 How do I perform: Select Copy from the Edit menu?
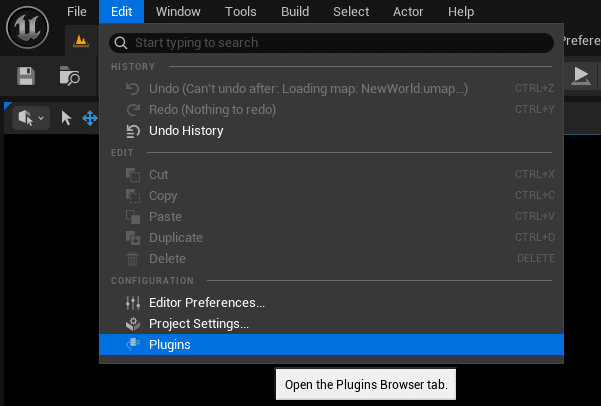(331, 196)
